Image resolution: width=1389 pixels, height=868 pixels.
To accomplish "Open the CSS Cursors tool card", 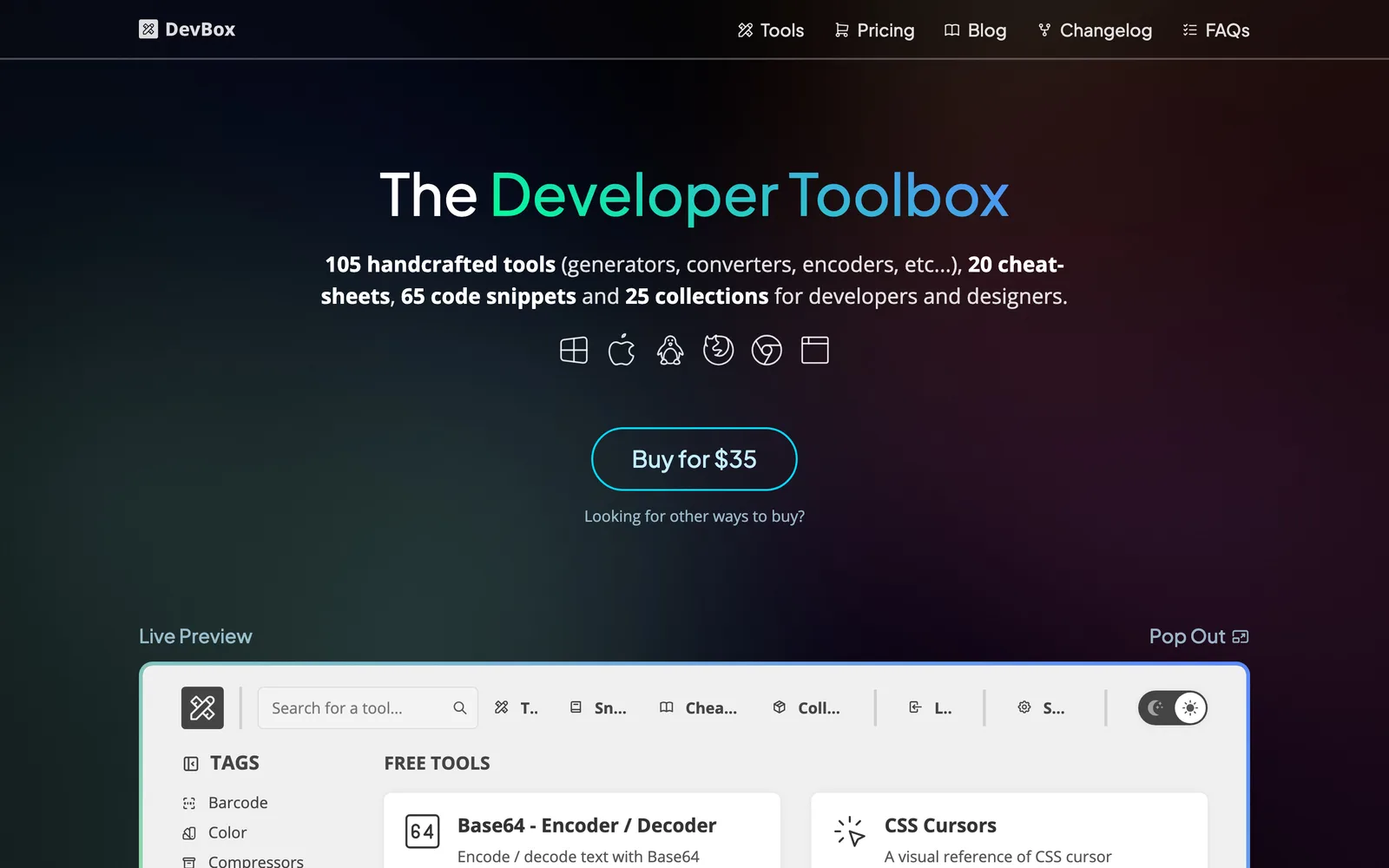I will [x=1009, y=831].
